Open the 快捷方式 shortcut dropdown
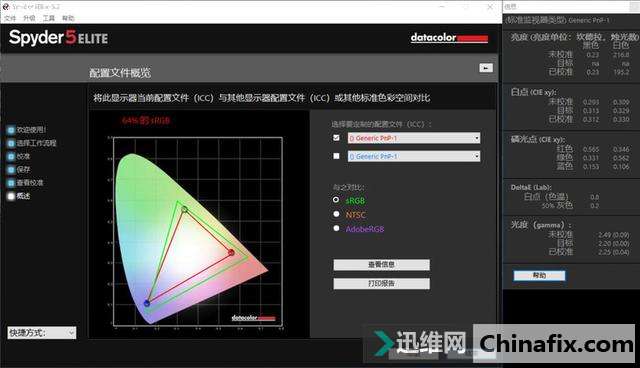640x368 pixels. pyautogui.click(x=42, y=333)
